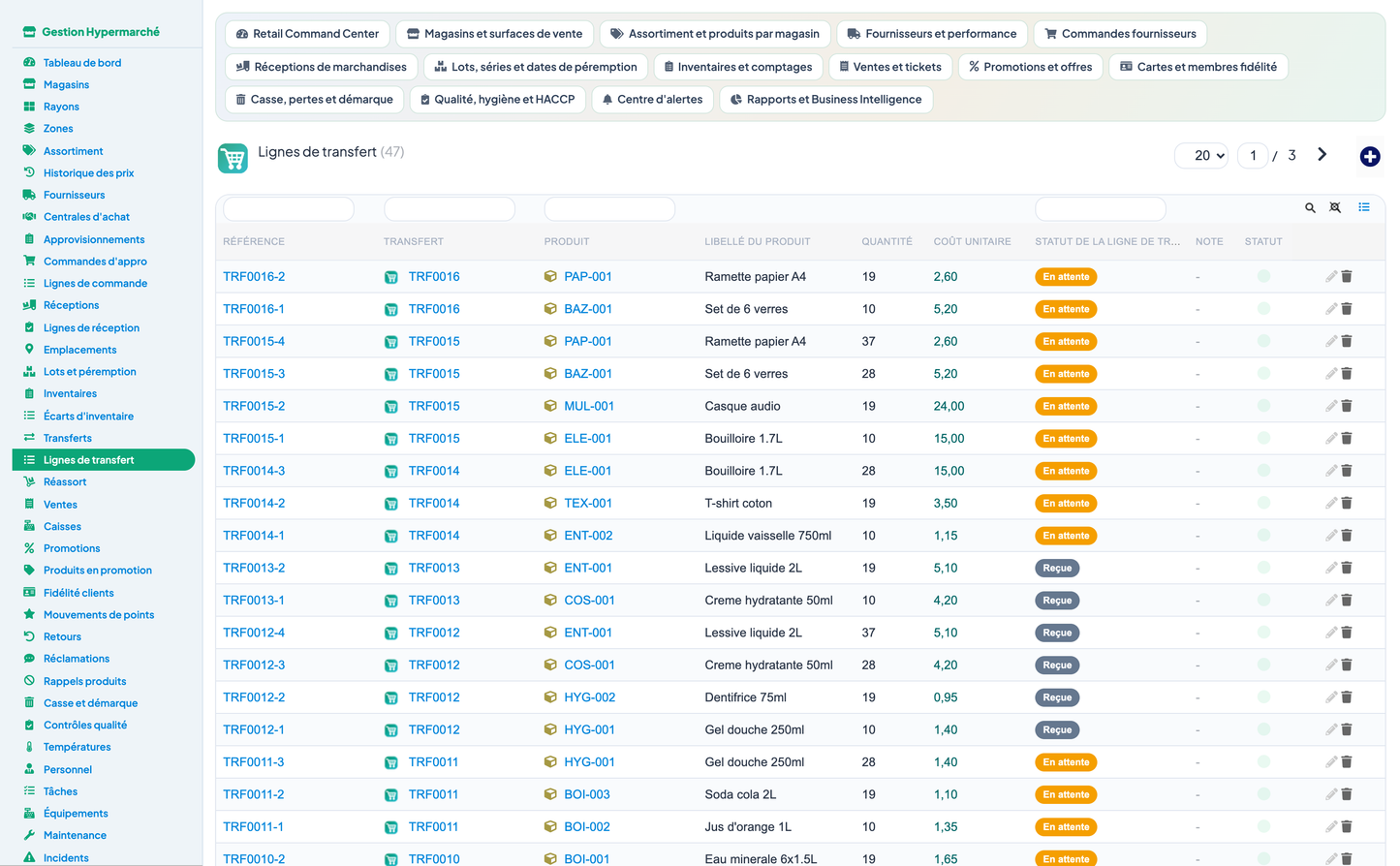Open Magasins et surfaces de vente tab
This screenshot has height=866, width=1400.
point(494,34)
